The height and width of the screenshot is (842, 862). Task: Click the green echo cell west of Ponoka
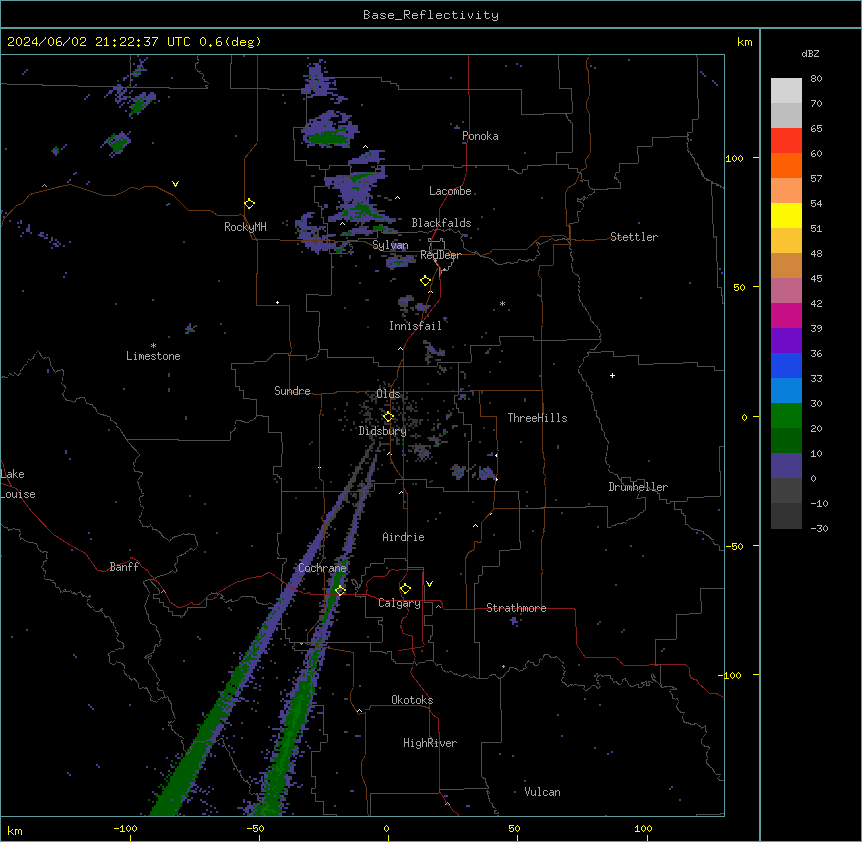[x=327, y=136]
